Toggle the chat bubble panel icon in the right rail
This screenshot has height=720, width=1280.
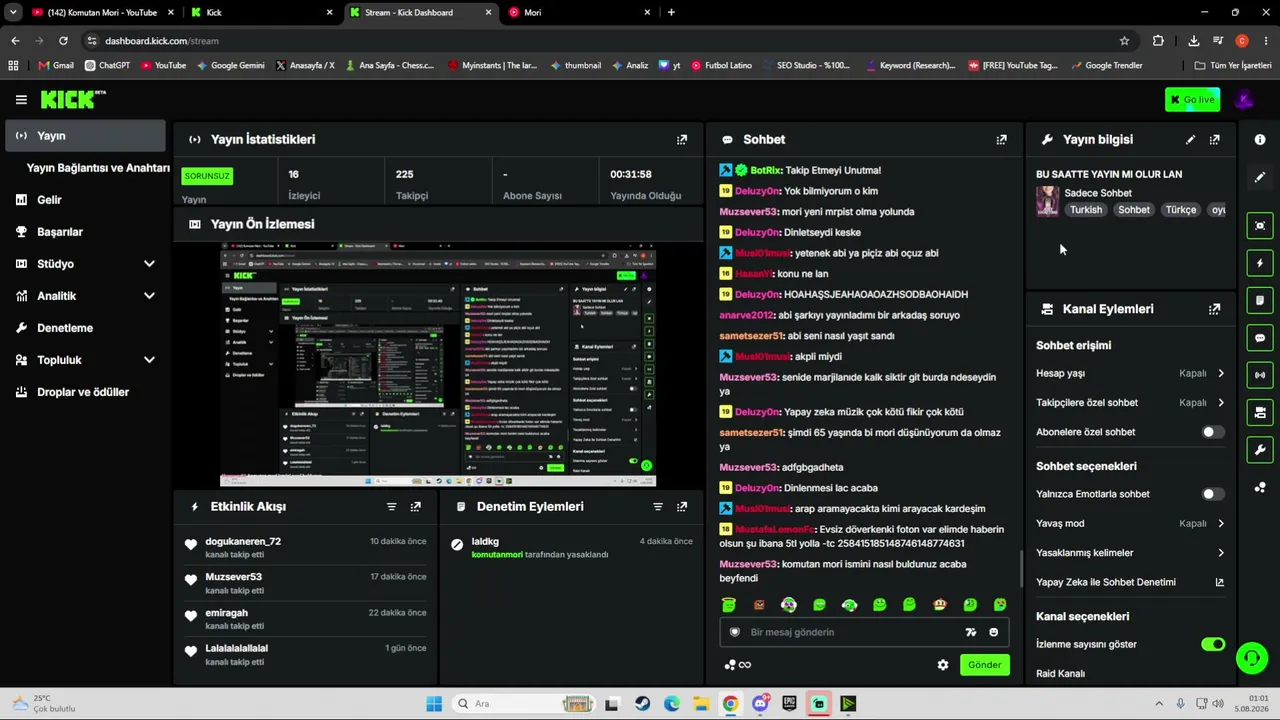coord(1260,338)
